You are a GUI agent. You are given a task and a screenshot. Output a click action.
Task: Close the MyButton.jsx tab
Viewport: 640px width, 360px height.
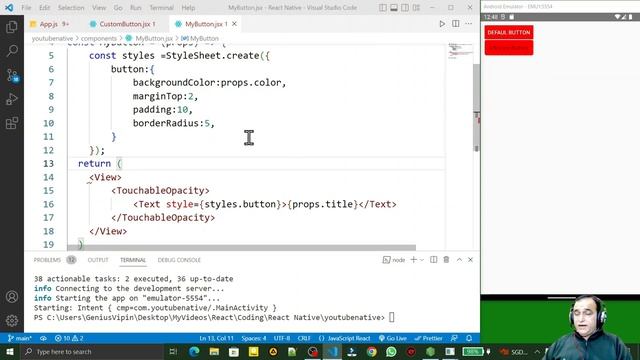tap(234, 24)
